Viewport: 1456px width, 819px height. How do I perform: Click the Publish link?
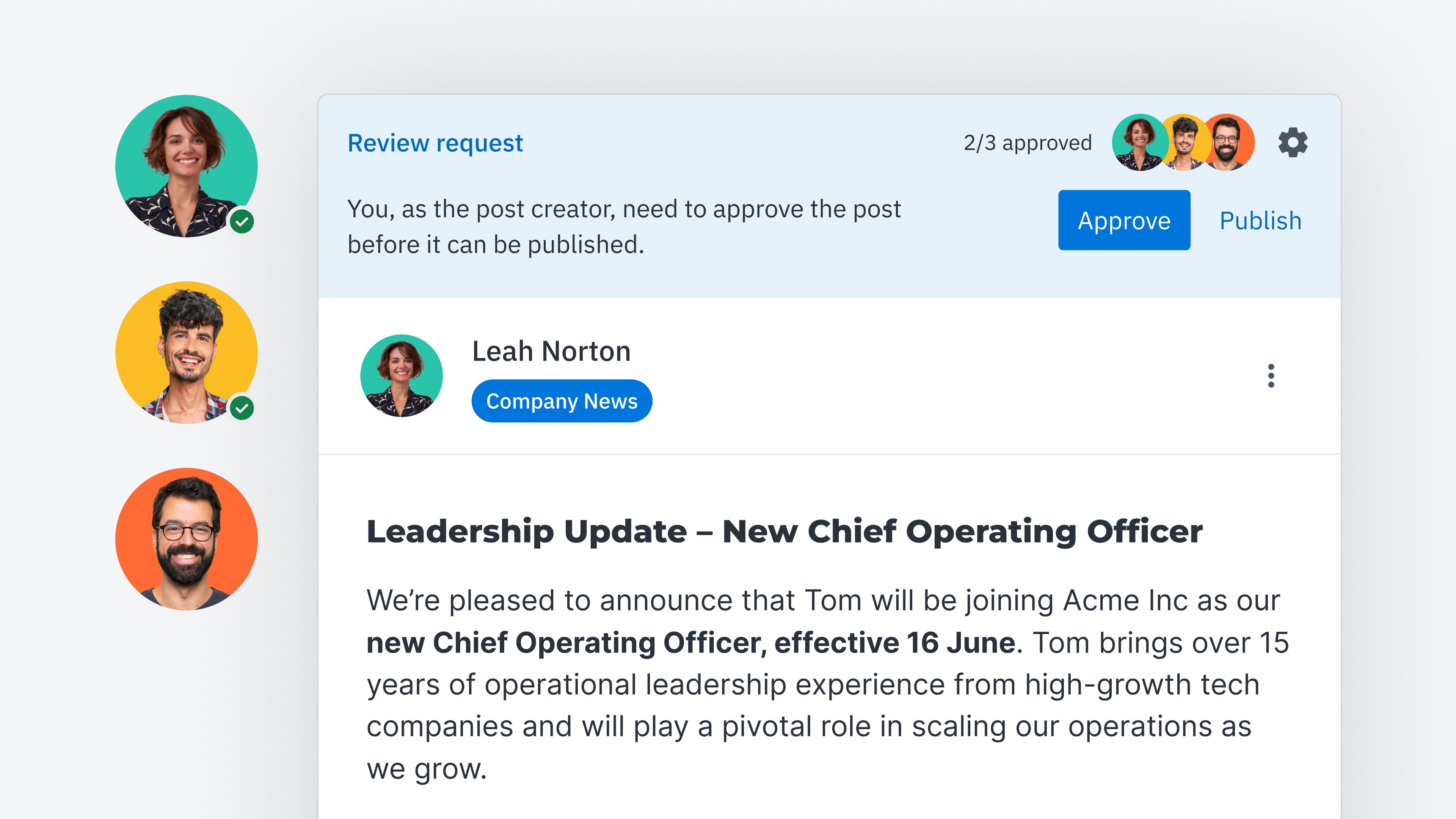coord(1260,220)
